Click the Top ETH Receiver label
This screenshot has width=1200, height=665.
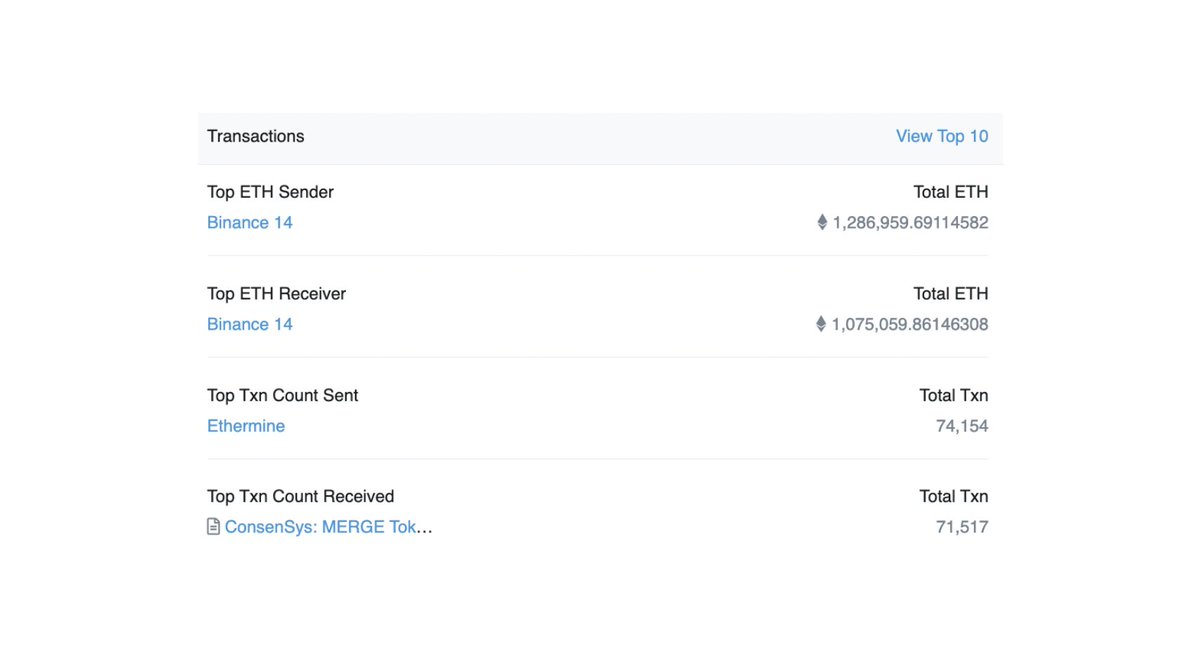click(x=276, y=294)
